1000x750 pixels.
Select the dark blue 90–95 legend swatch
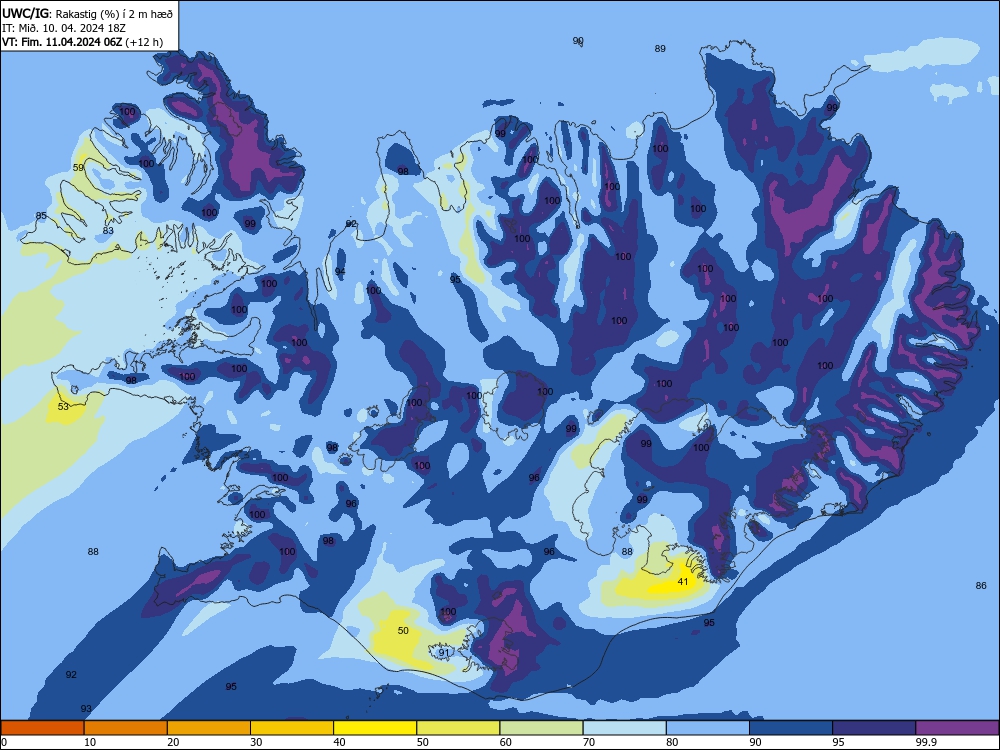tap(791, 728)
